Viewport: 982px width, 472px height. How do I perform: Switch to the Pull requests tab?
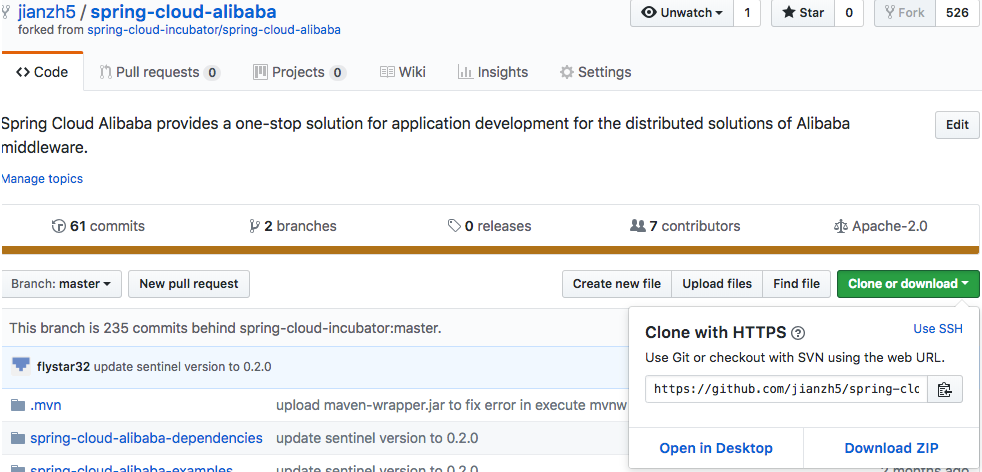tap(159, 72)
